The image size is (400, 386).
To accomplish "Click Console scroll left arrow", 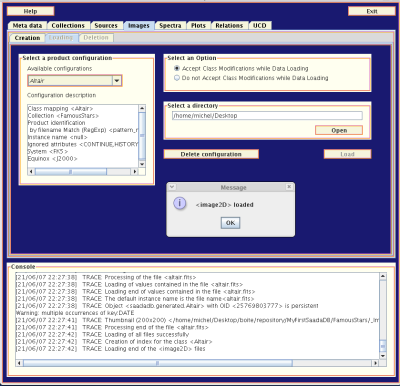I will [x=19, y=363].
